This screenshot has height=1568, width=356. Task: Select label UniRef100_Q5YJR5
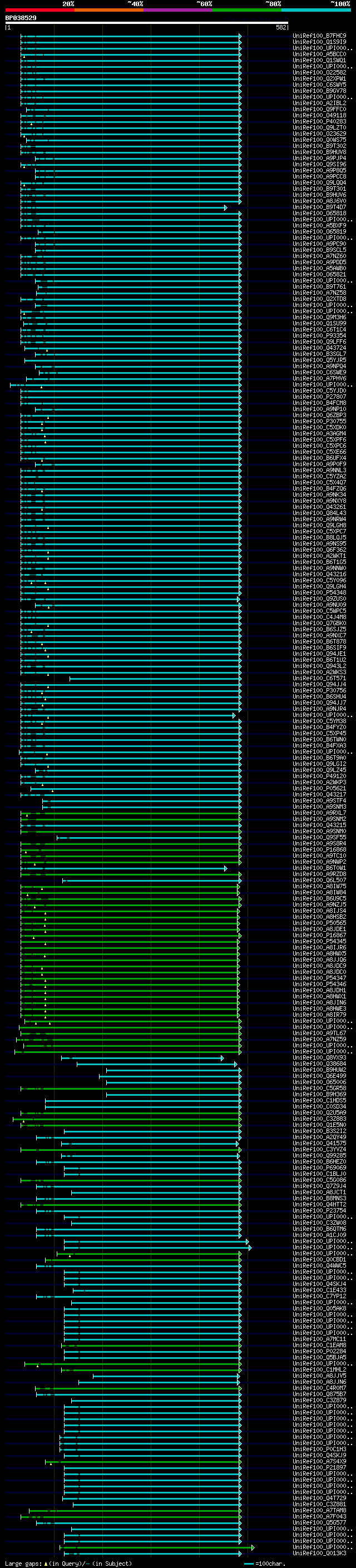click(319, 360)
